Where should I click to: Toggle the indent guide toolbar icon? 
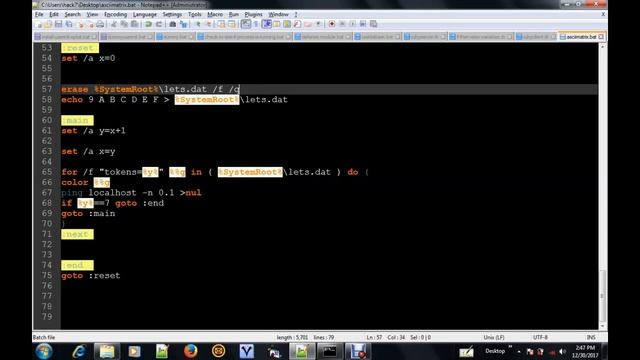(267, 24)
